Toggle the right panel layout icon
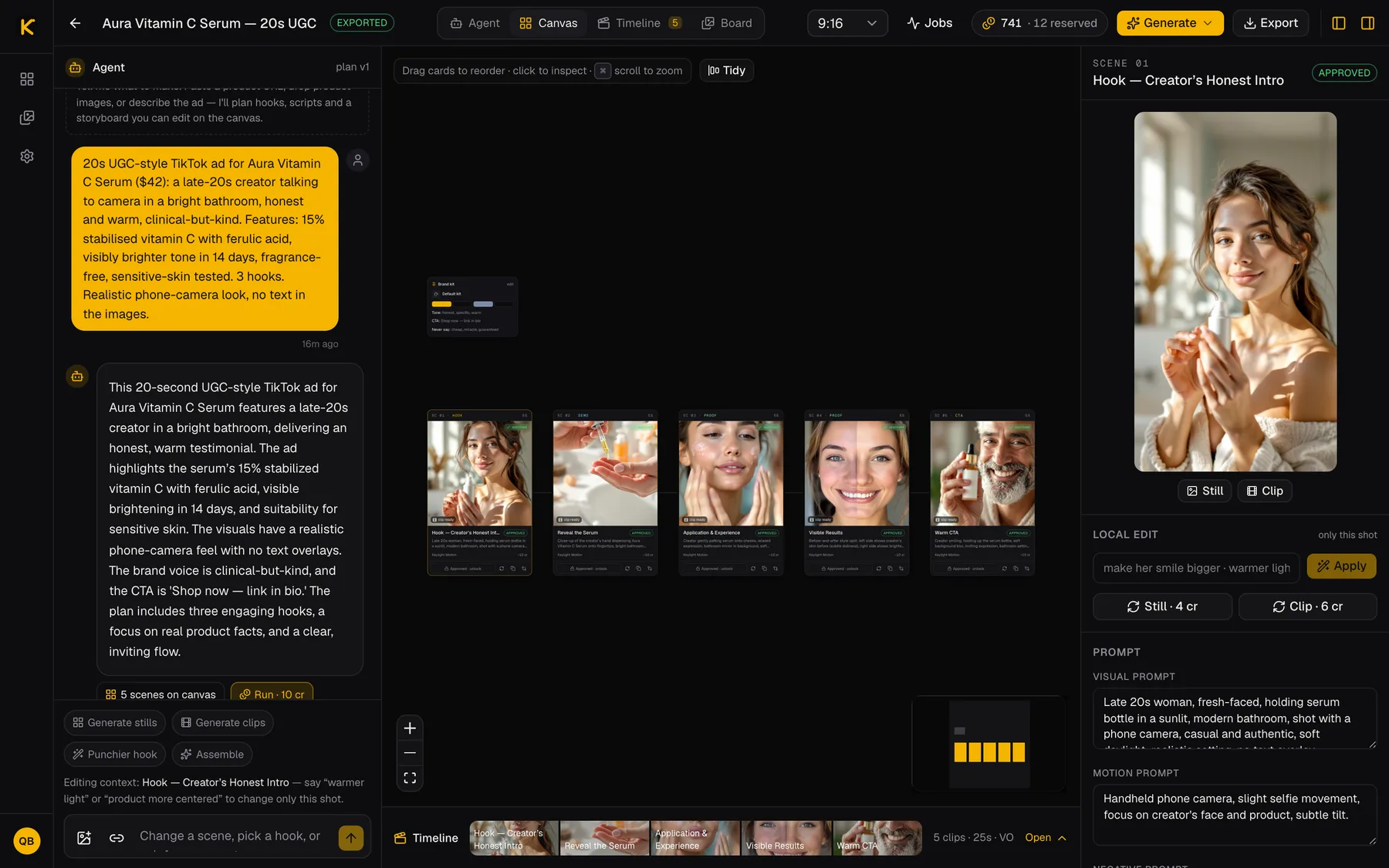This screenshot has height=868, width=1389. click(x=1367, y=23)
